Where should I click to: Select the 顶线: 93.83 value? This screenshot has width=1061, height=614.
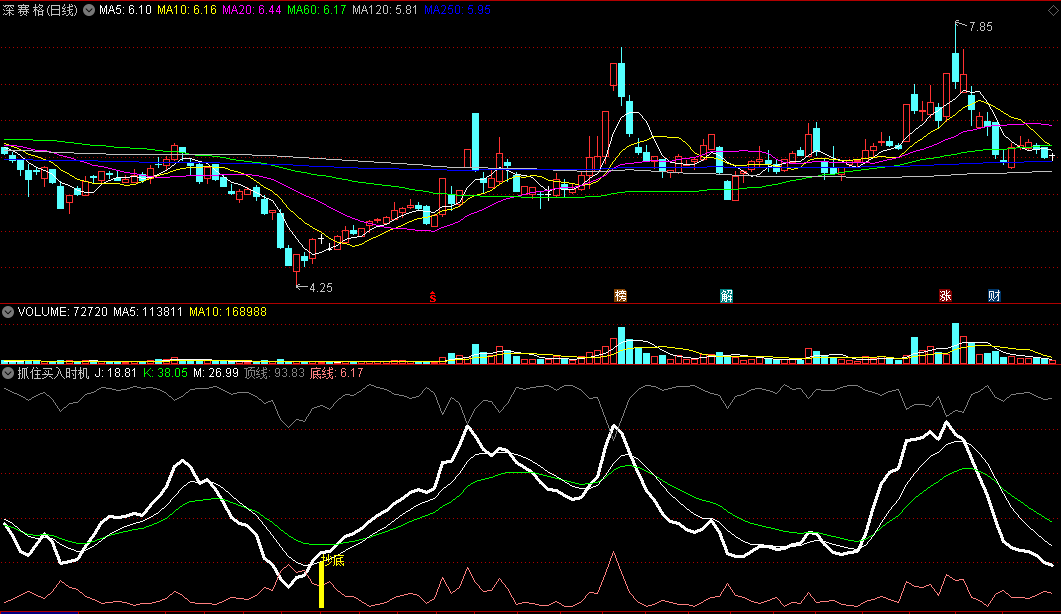pos(274,373)
